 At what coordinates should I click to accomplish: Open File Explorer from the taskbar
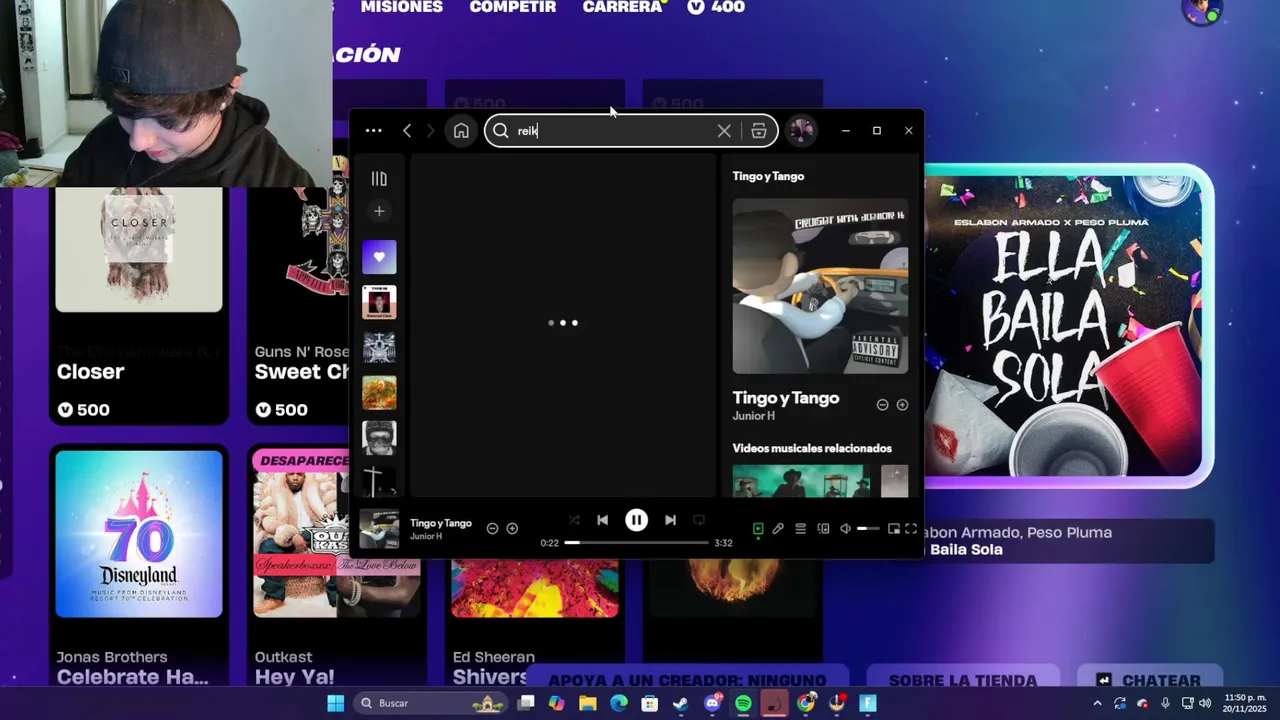pos(587,703)
